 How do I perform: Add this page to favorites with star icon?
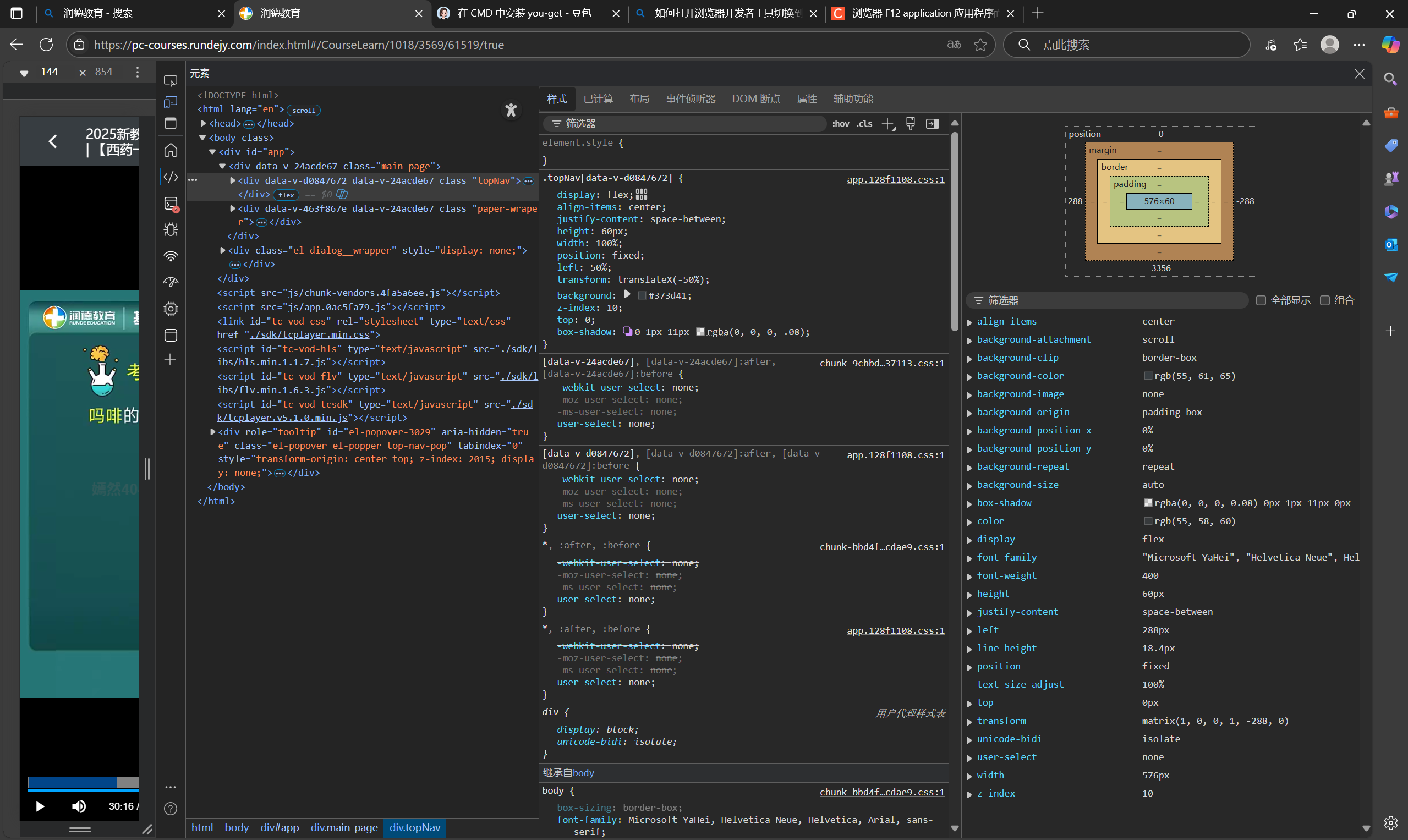[980, 44]
